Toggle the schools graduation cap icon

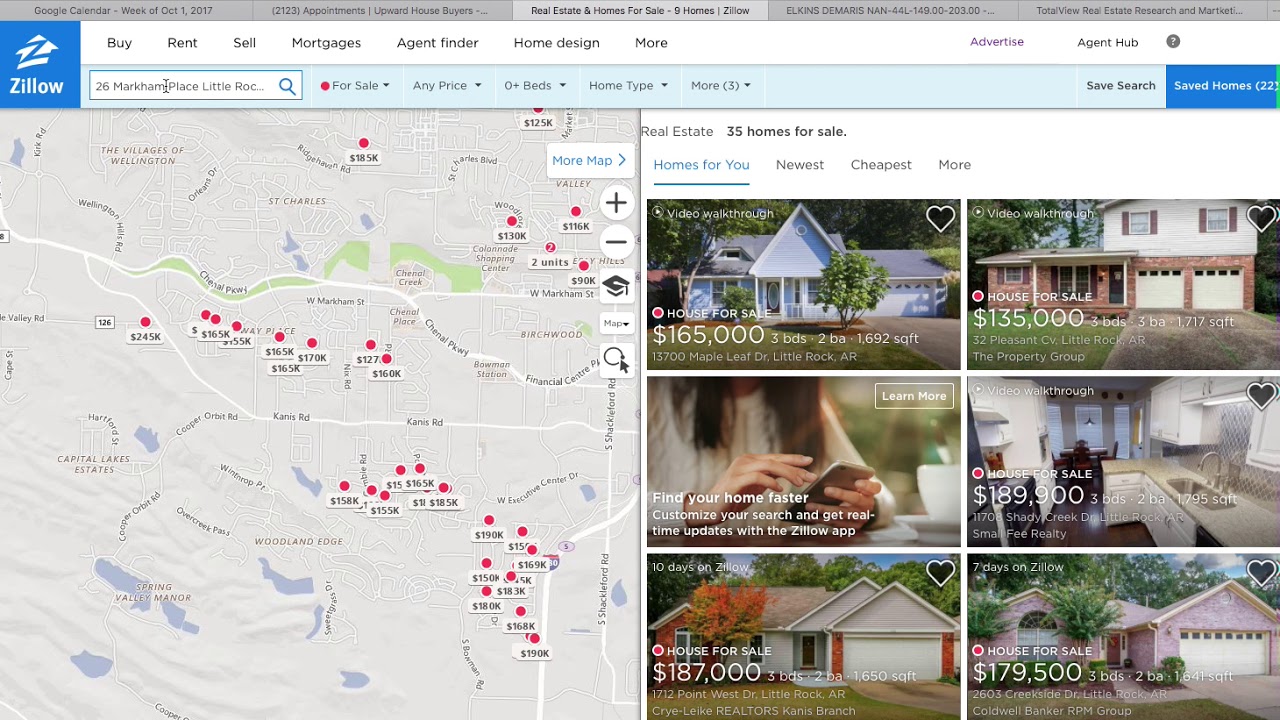(616, 286)
